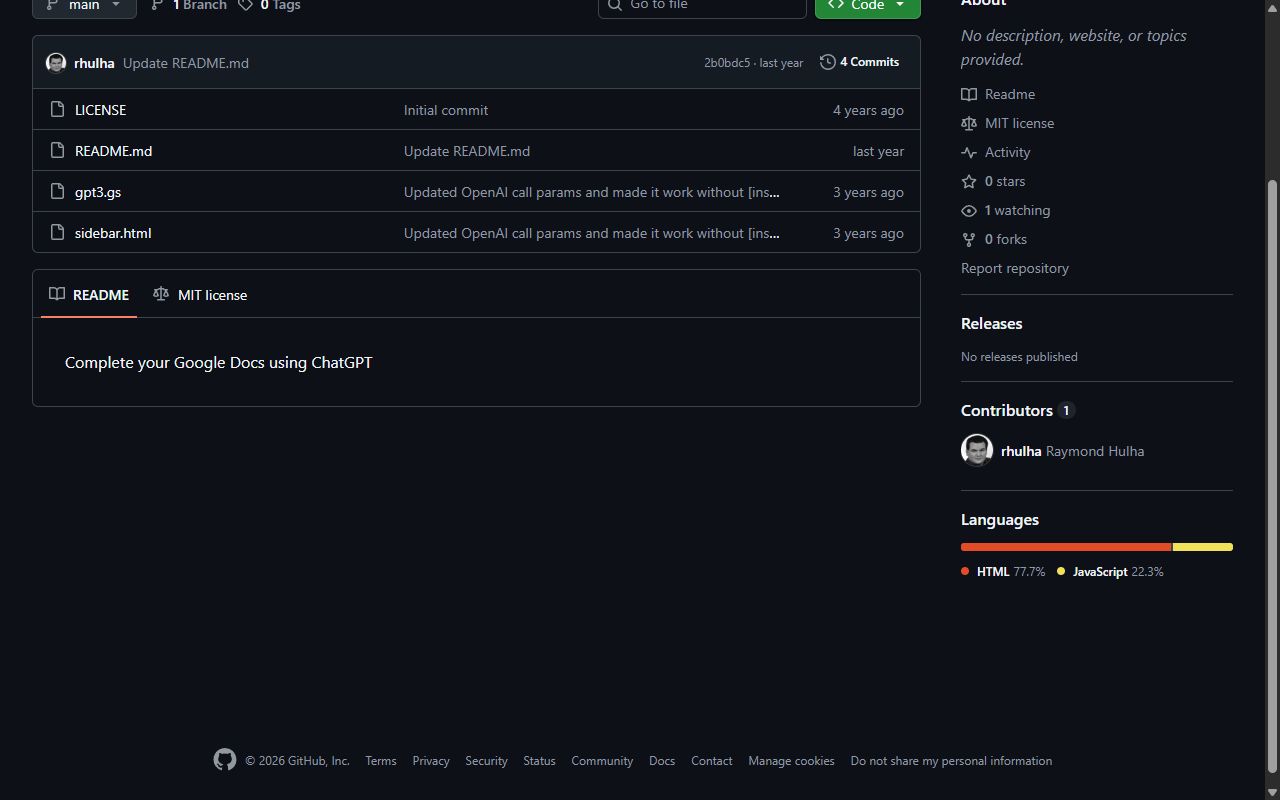1280x800 pixels.
Task: Click the book icon on README tab
Action: point(57,294)
